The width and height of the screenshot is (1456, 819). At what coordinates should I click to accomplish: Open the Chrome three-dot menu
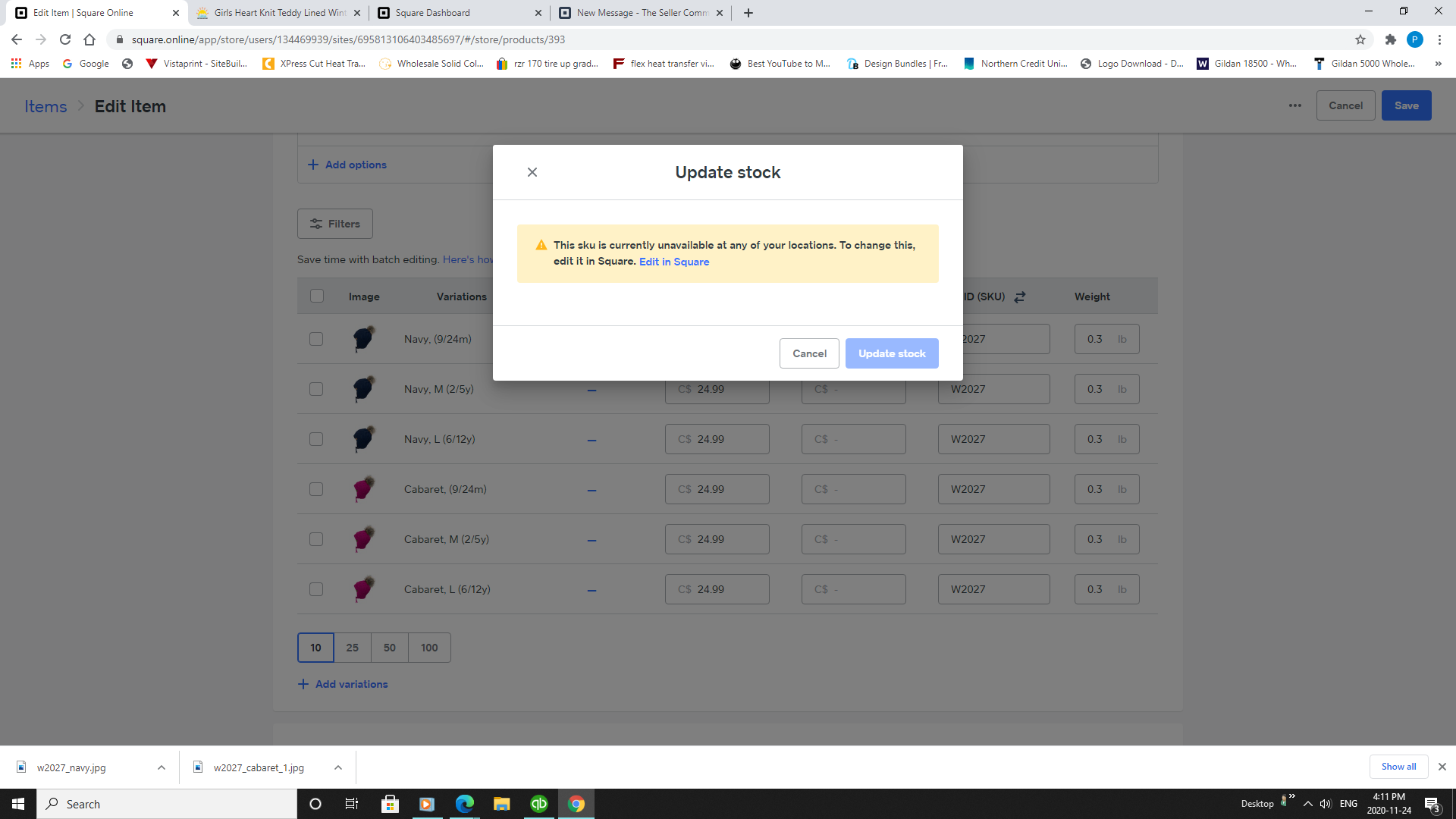click(x=1439, y=39)
